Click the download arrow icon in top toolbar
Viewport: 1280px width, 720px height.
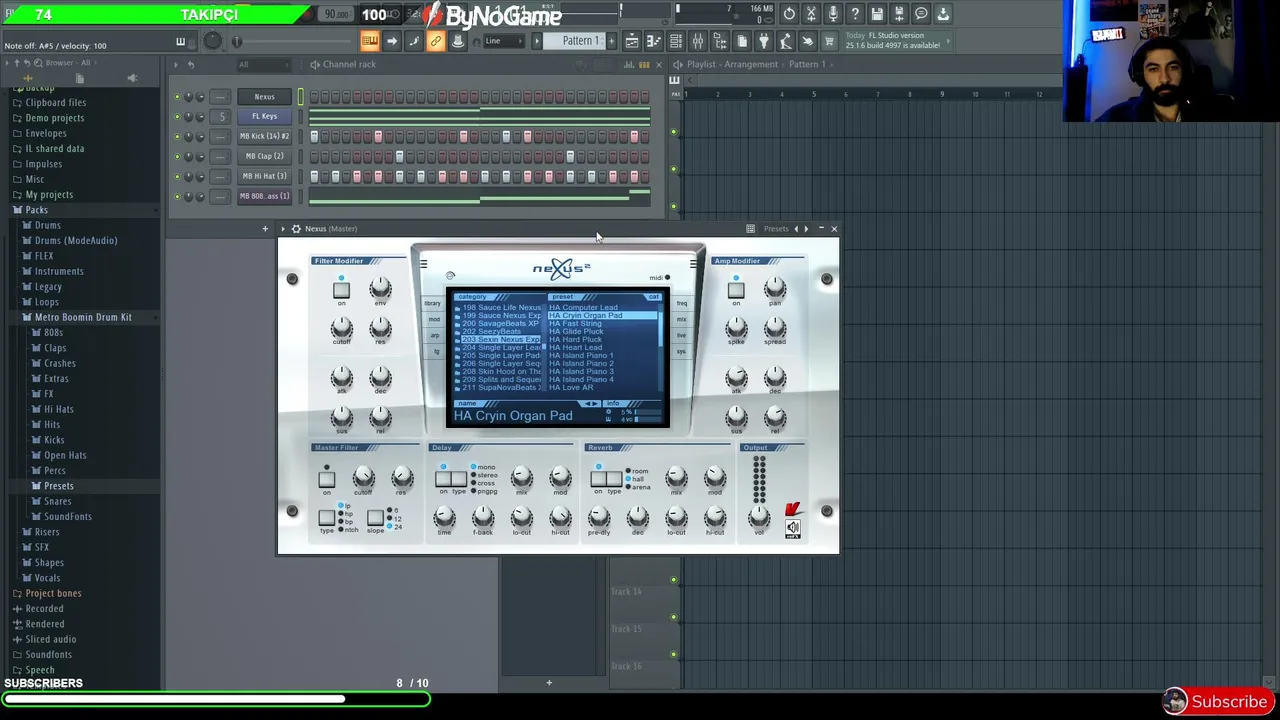point(943,14)
